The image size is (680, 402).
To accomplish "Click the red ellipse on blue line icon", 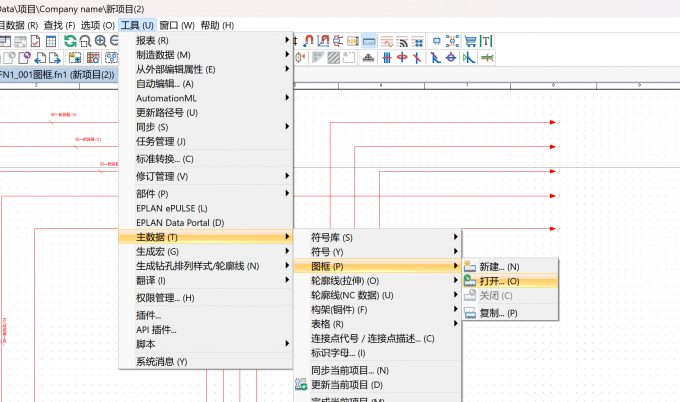I will click(402, 57).
